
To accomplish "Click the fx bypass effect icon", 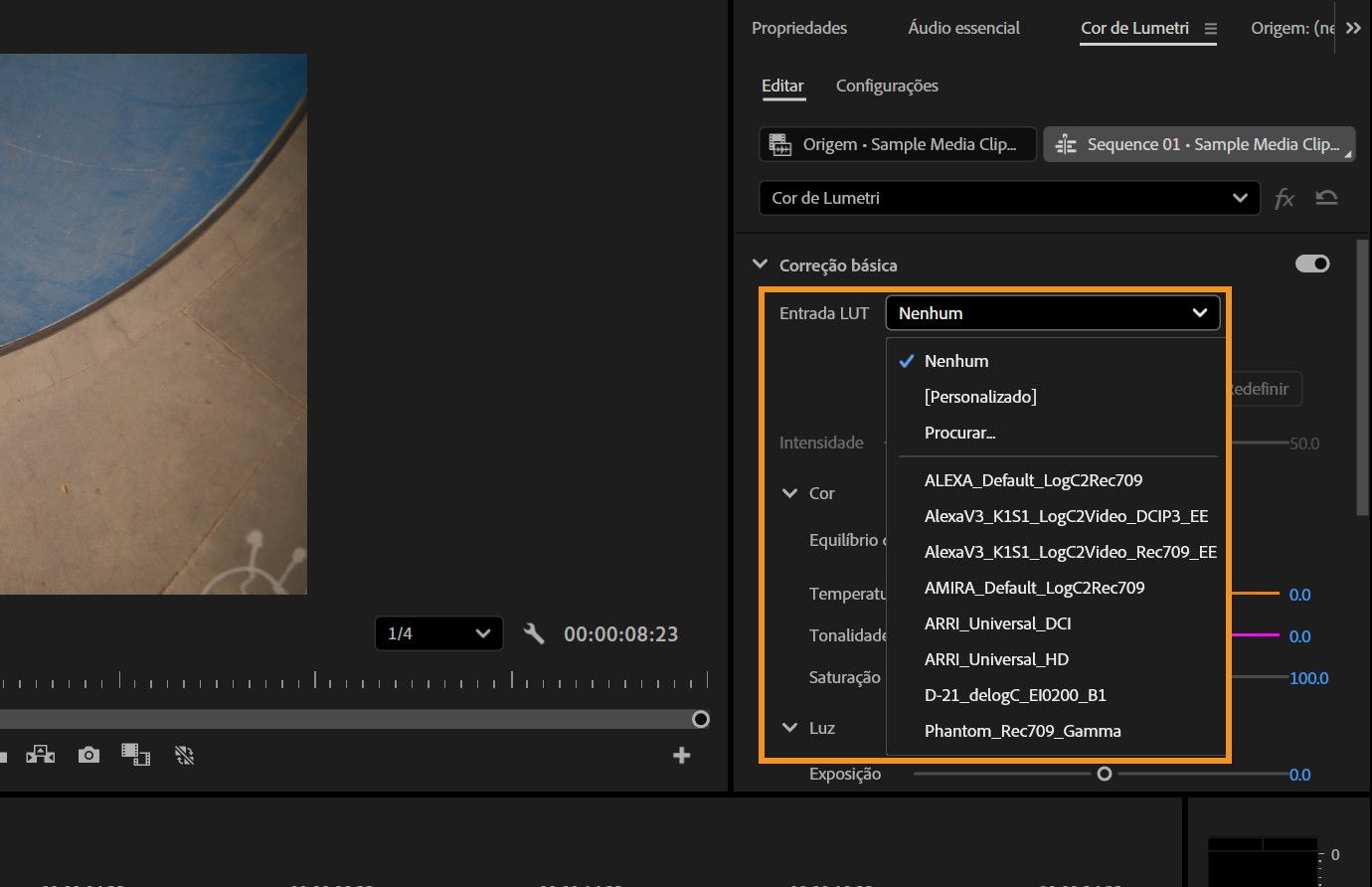I will point(1284,198).
